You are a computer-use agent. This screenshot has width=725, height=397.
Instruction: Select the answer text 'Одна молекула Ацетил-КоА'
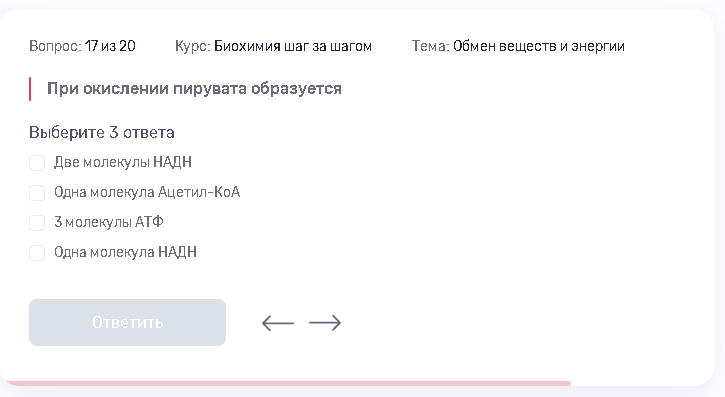pyautogui.click(x=147, y=192)
